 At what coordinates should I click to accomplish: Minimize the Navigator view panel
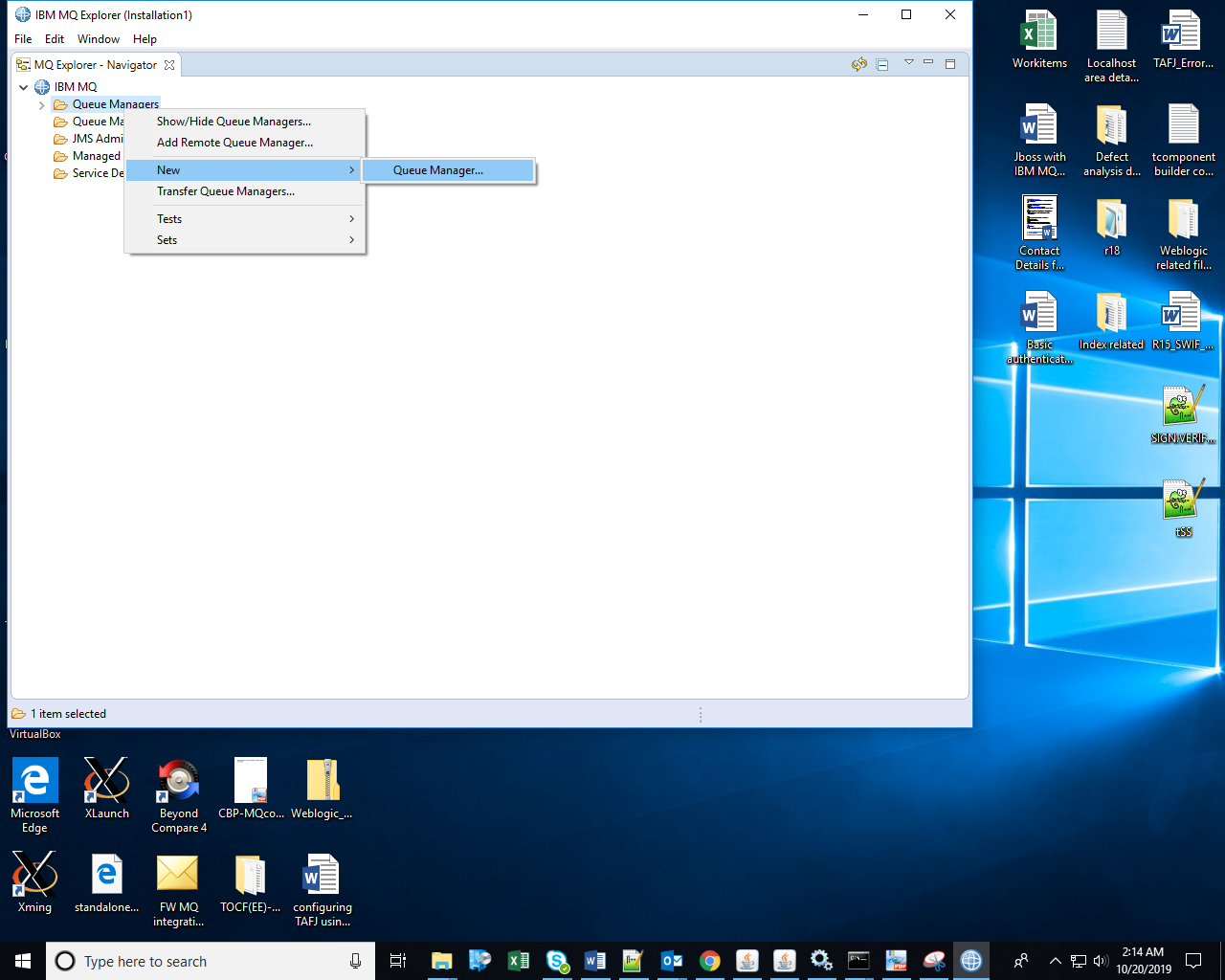coord(928,62)
